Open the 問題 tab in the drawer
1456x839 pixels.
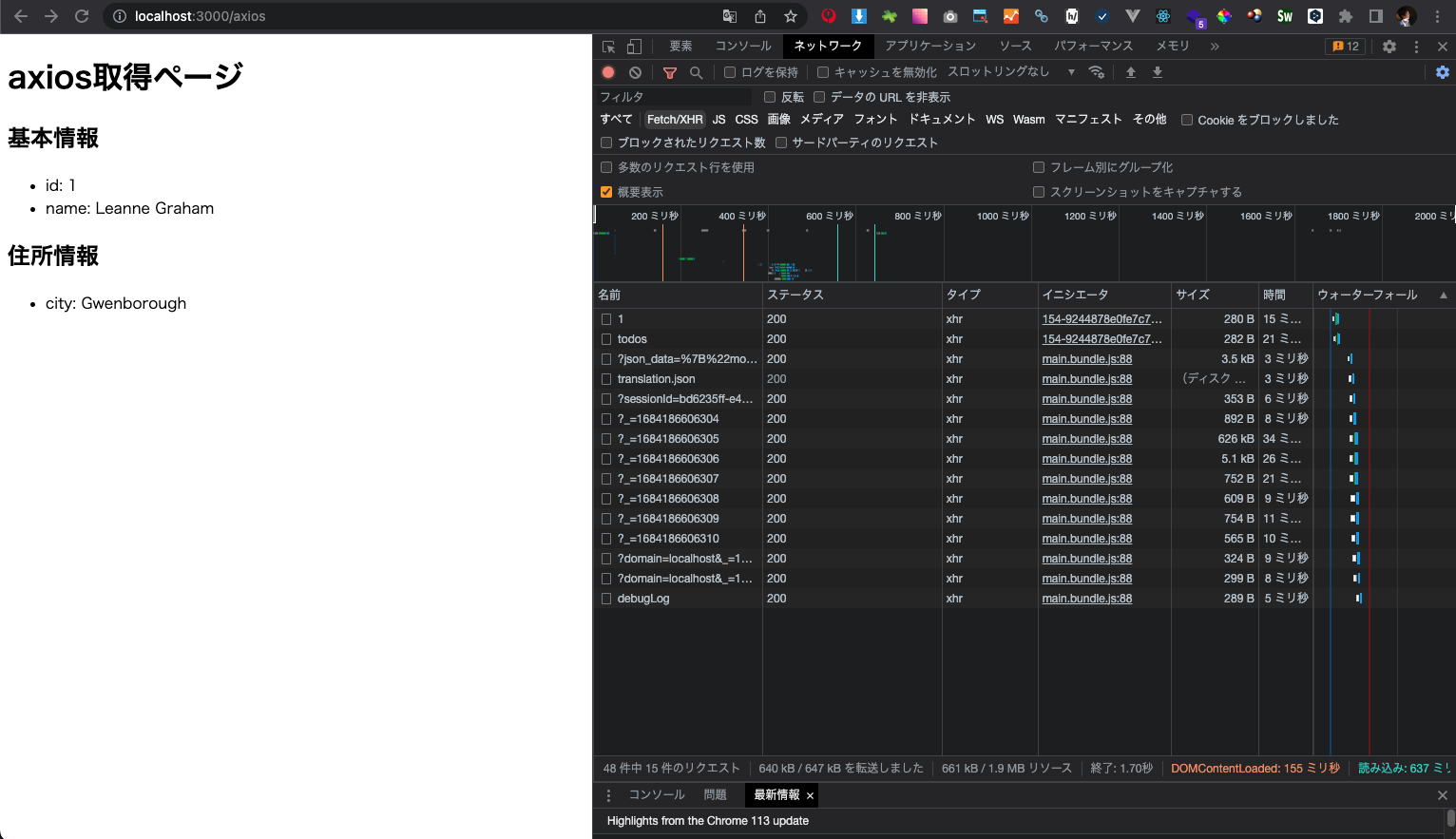[x=715, y=794]
